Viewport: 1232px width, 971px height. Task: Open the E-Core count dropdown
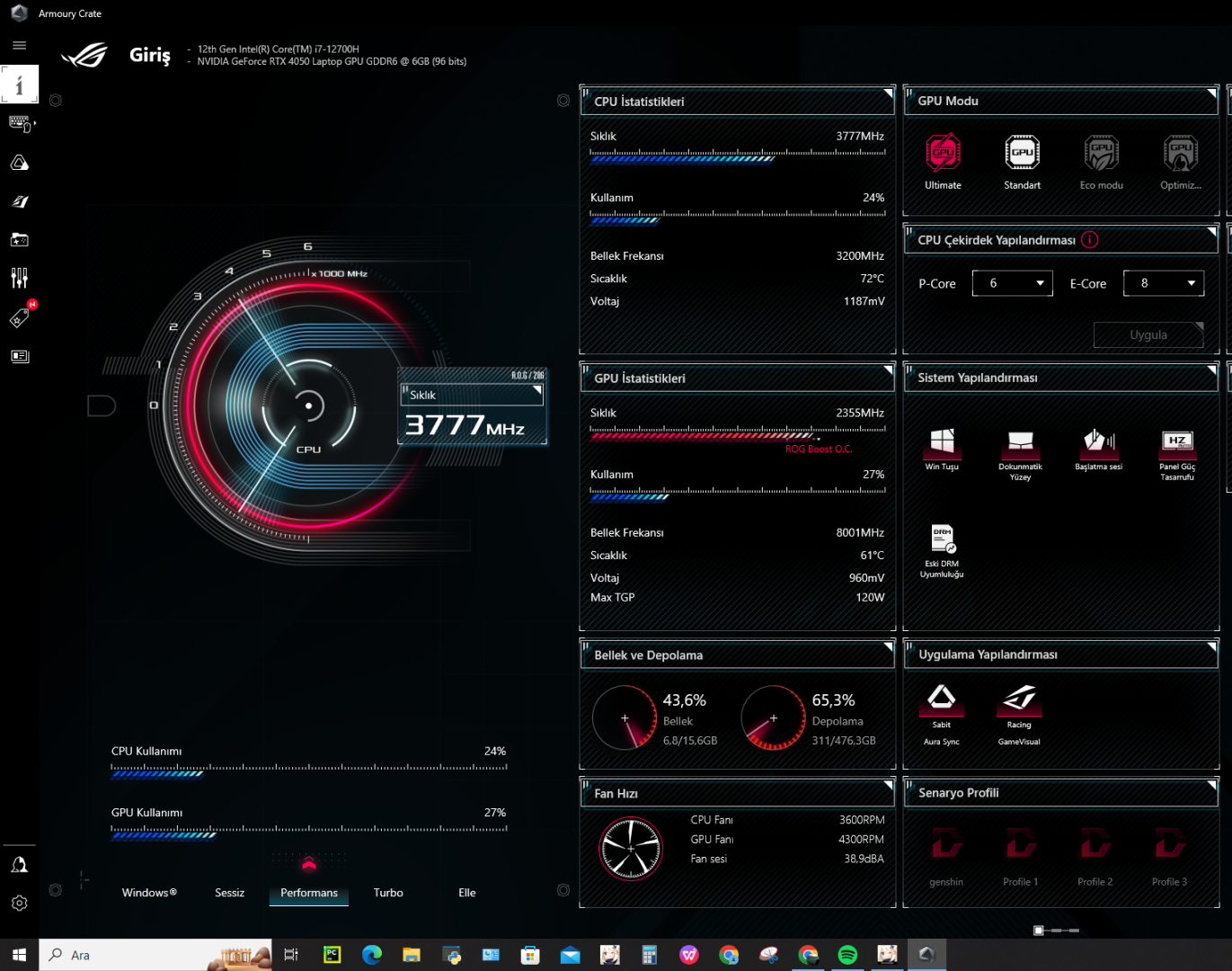tap(1163, 283)
